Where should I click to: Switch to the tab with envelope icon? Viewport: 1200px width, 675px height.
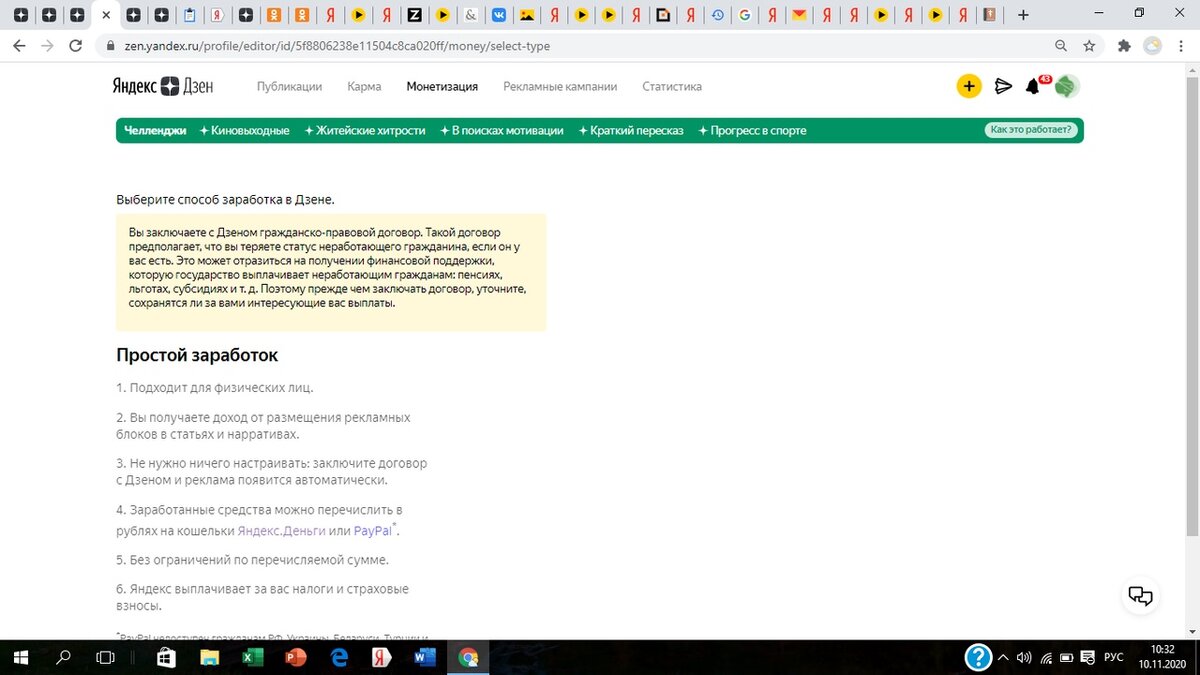798,15
